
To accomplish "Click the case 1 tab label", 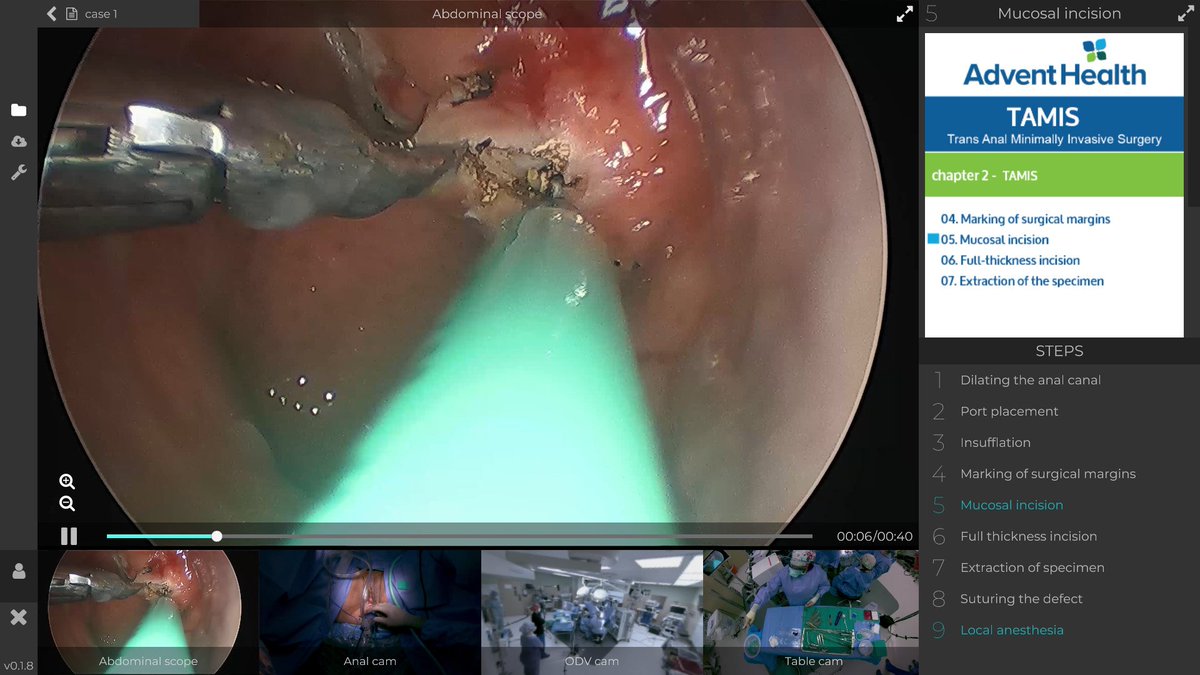I will pos(101,14).
